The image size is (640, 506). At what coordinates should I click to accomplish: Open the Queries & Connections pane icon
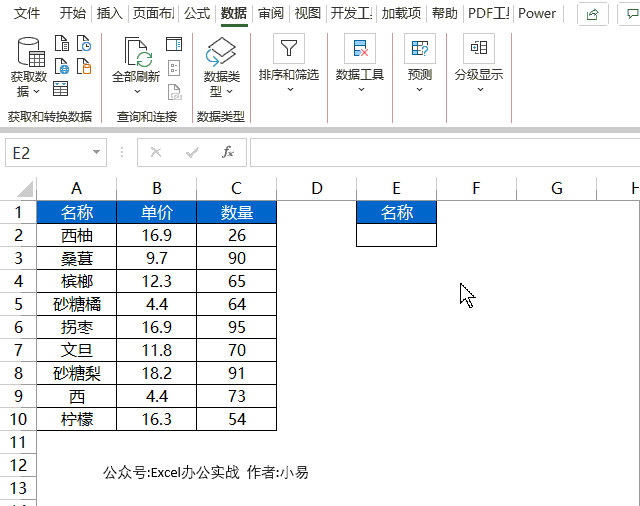tap(174, 44)
